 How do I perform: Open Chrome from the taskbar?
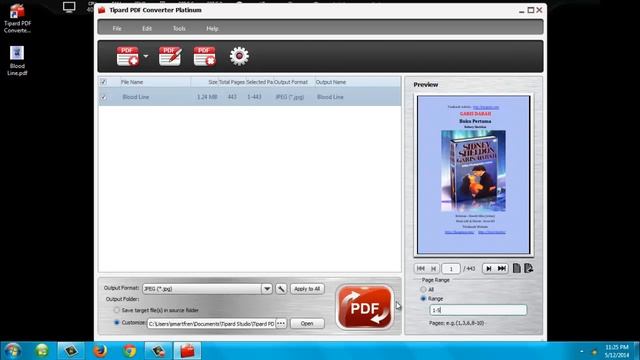[x=129, y=351]
